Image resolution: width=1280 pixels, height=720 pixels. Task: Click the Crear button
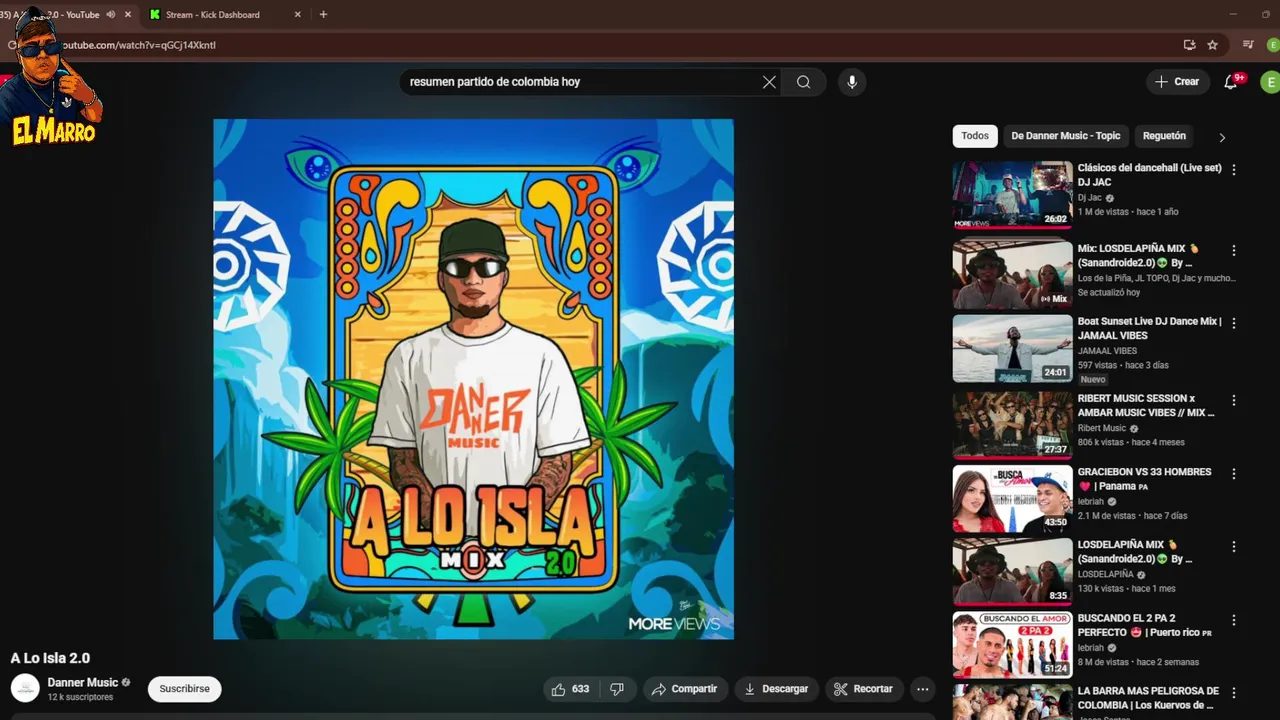(1177, 82)
